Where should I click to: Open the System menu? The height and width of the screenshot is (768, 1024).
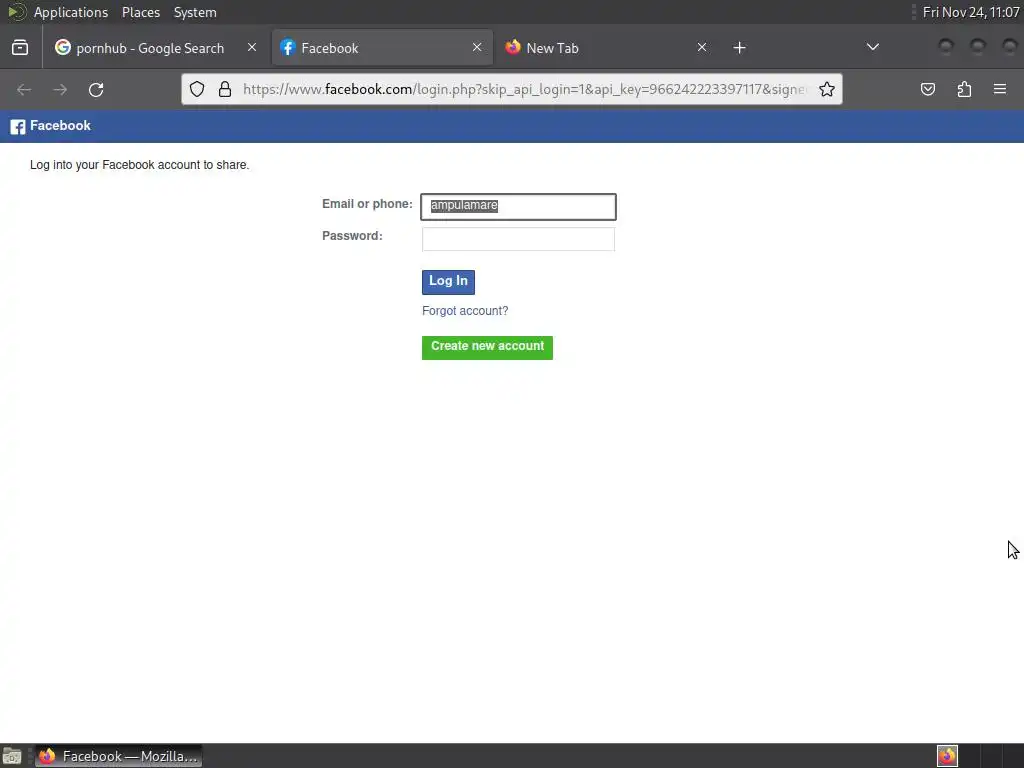click(195, 12)
